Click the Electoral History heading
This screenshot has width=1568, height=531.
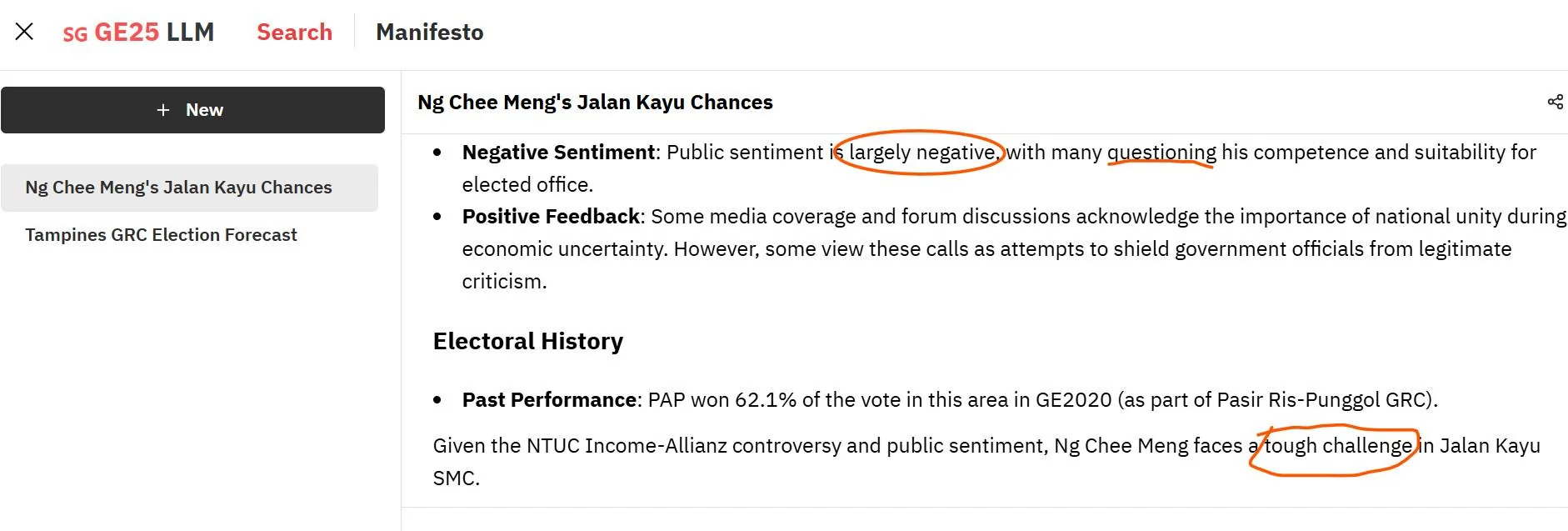coord(527,341)
